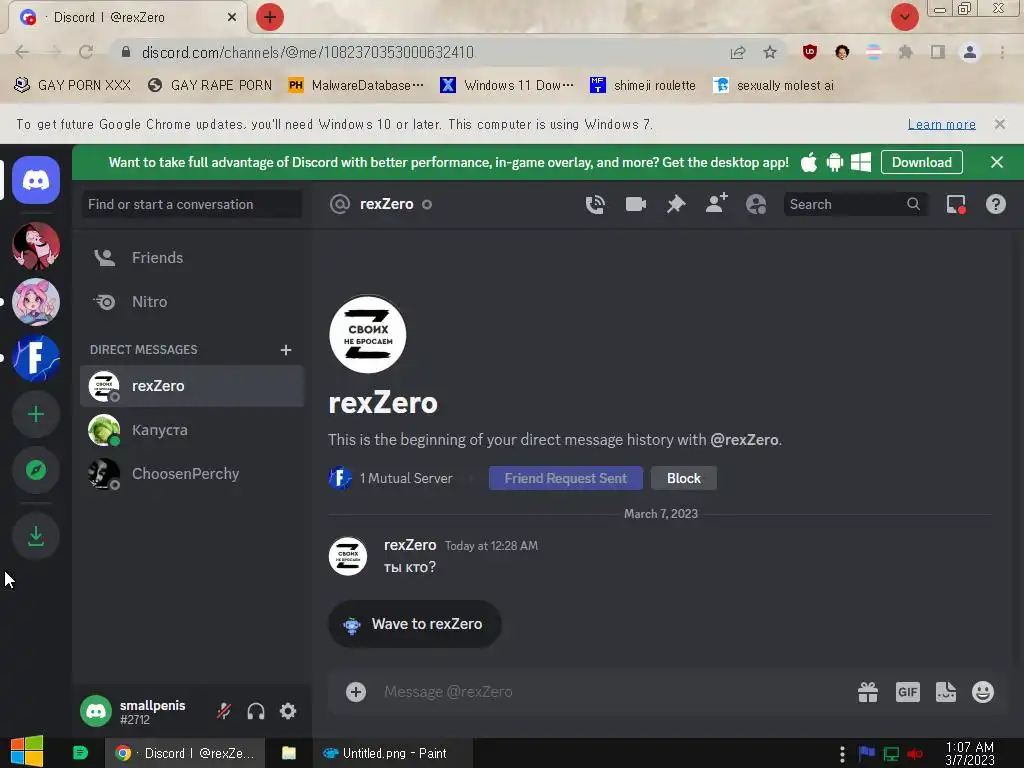Send a Nitro gift icon
The image size is (1024, 768).
(868, 692)
